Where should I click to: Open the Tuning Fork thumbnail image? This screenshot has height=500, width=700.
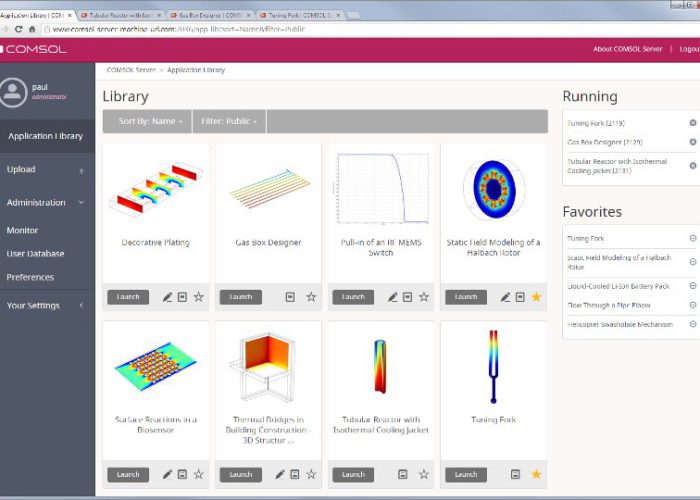pyautogui.click(x=493, y=366)
